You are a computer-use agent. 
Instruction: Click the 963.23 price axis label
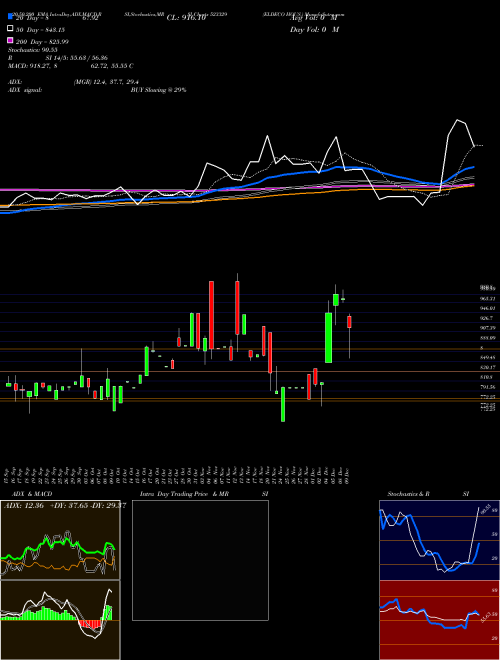tap(487, 298)
